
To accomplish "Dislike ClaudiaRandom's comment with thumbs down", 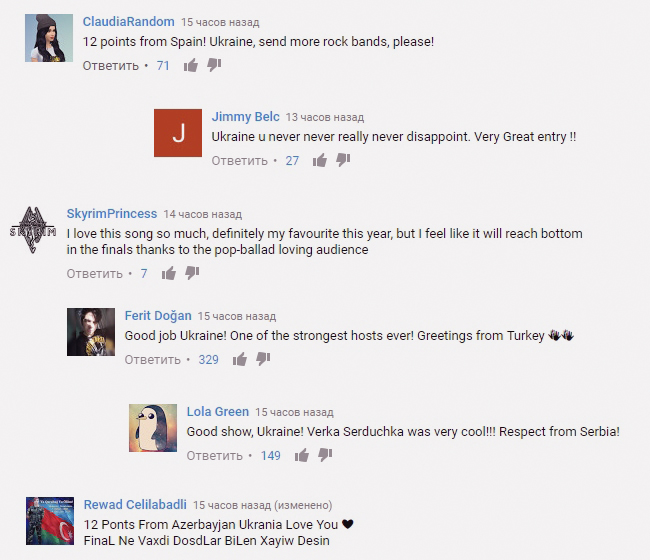I will point(214,65).
